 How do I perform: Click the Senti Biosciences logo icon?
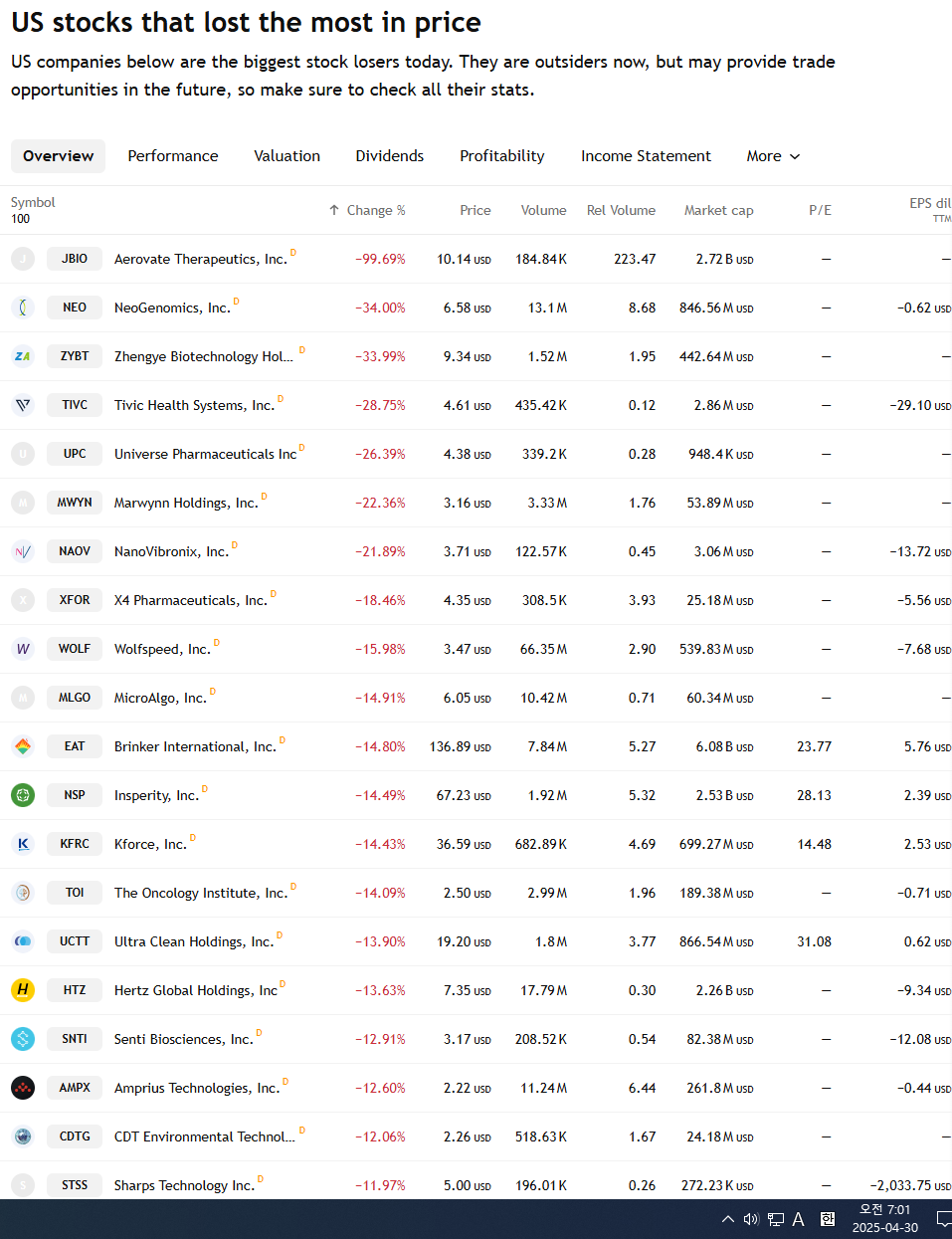tap(23, 1039)
